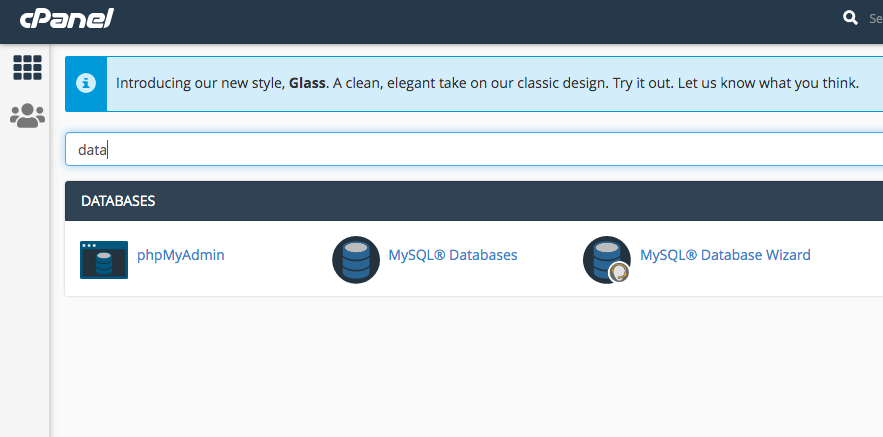Collapse the DATABASES section header
Image resolution: width=883 pixels, height=437 pixels.
coord(474,201)
